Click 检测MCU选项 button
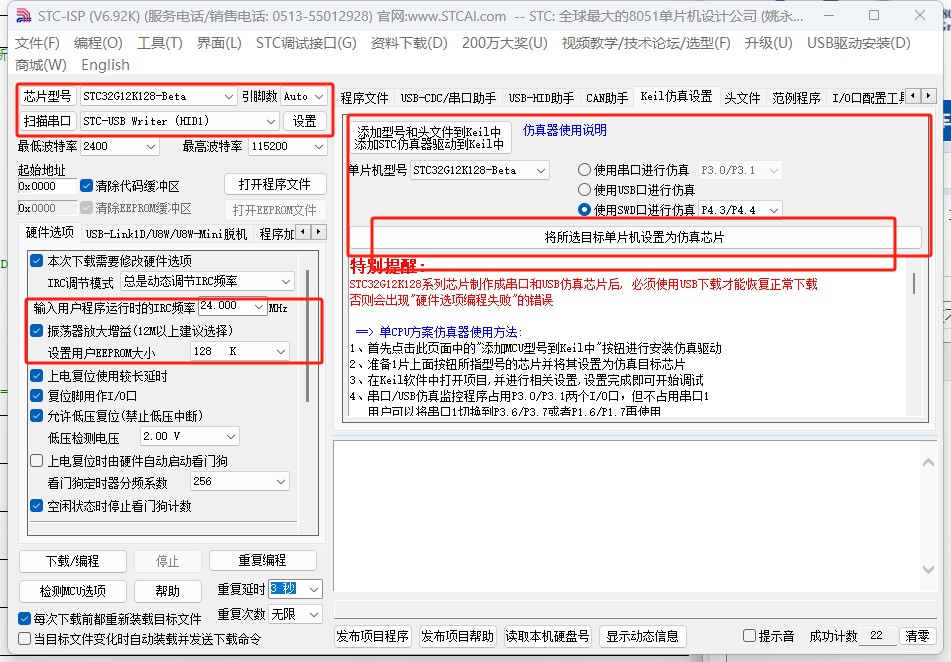Viewport: 951px width, 662px height. click(x=72, y=591)
